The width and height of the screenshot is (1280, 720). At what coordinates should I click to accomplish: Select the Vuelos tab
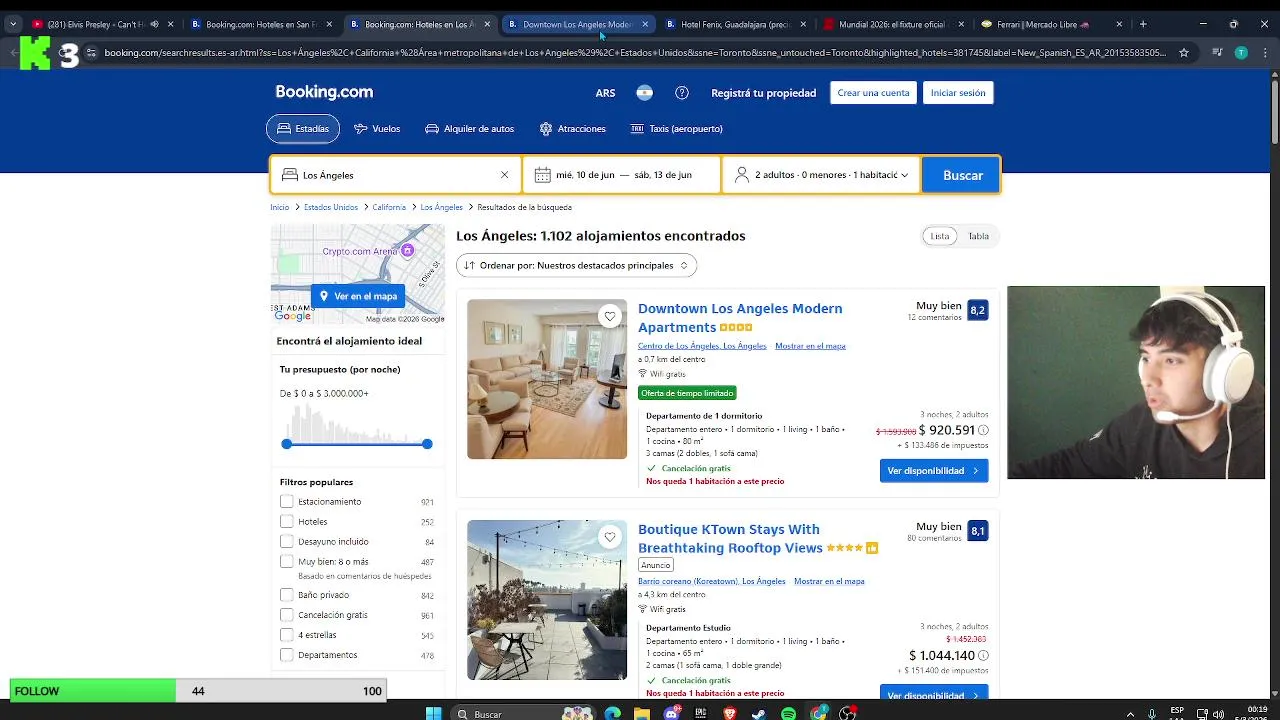coord(377,129)
